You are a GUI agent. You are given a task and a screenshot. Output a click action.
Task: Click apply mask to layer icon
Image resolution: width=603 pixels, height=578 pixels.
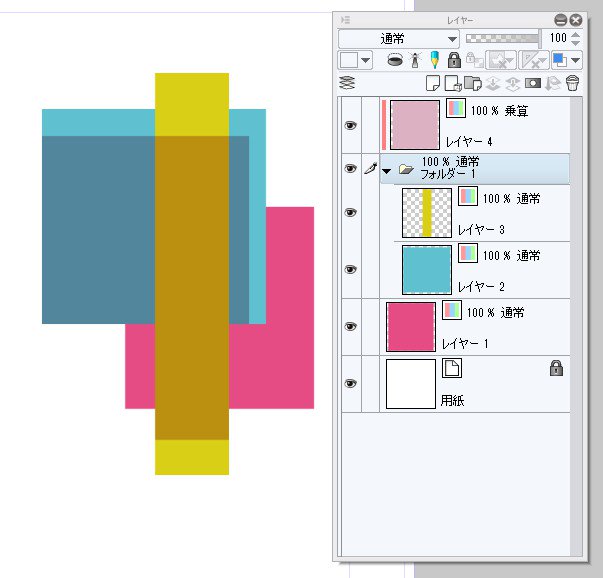tap(553, 83)
